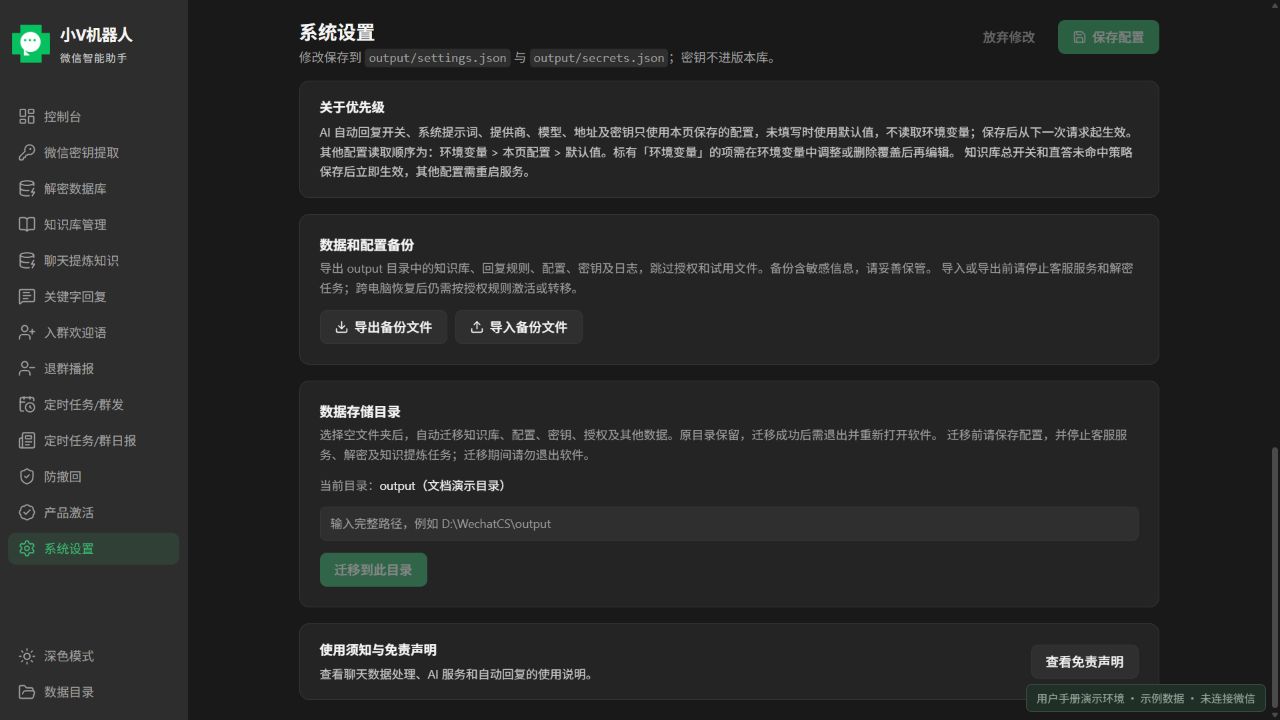Click 导出备份文件 button

point(384,327)
